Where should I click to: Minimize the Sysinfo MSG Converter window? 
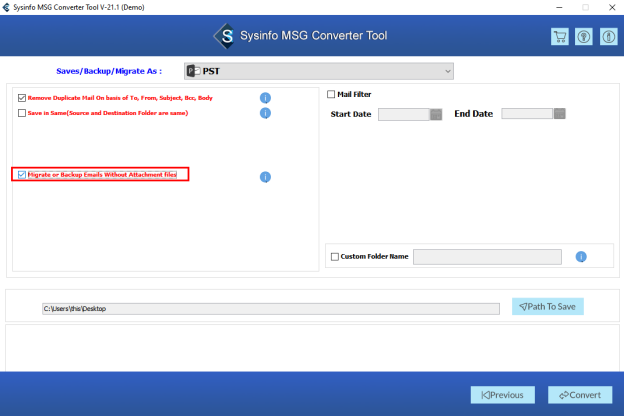[559, 7]
